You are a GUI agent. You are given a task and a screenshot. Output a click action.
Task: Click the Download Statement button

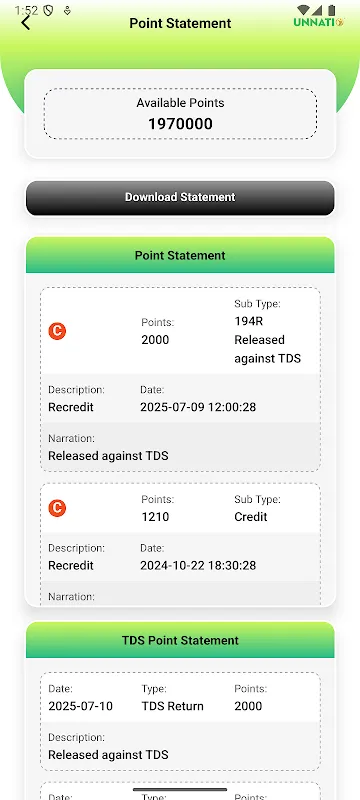point(180,197)
